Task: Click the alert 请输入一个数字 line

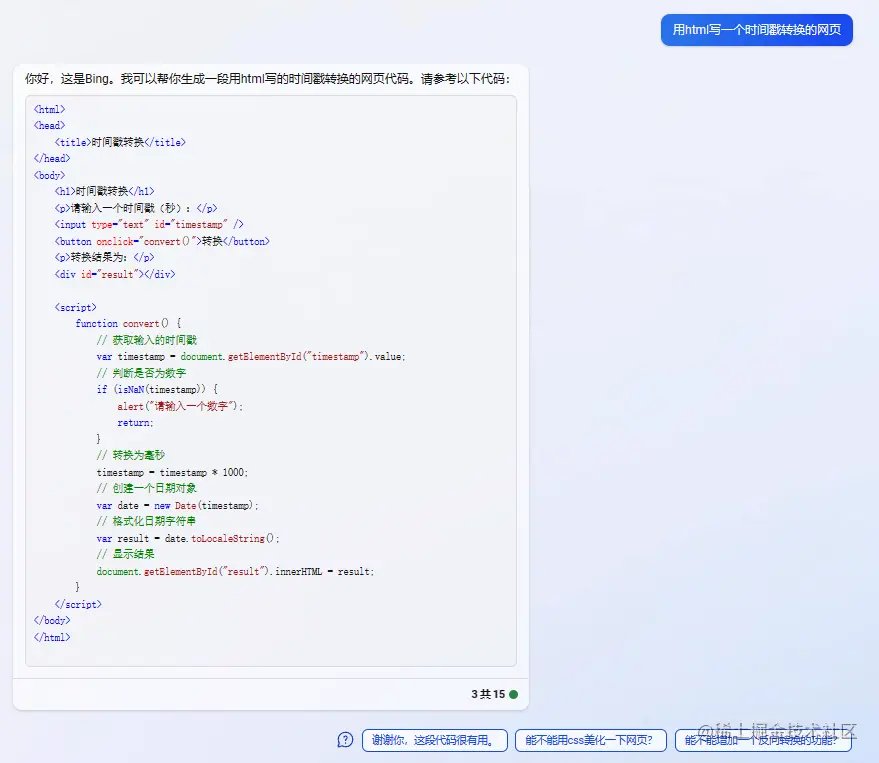Action: (172, 406)
